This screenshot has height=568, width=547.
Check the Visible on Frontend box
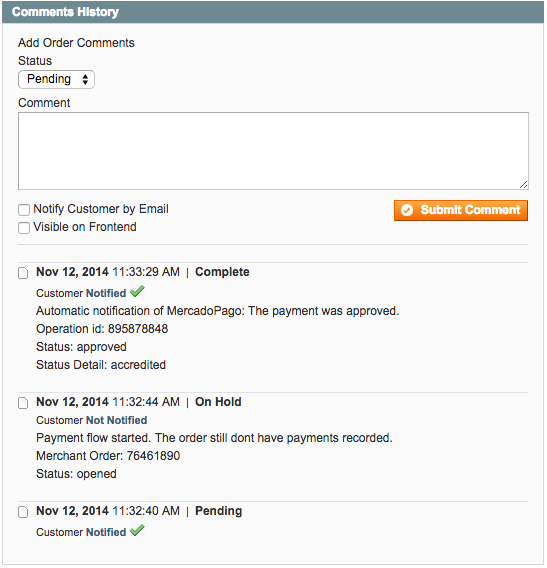[24, 228]
